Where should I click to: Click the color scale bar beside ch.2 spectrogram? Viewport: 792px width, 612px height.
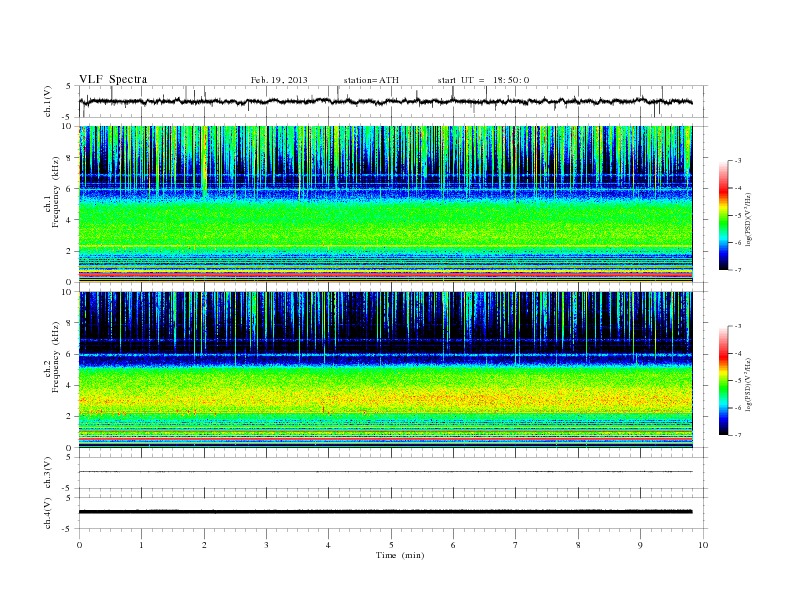tap(724, 380)
